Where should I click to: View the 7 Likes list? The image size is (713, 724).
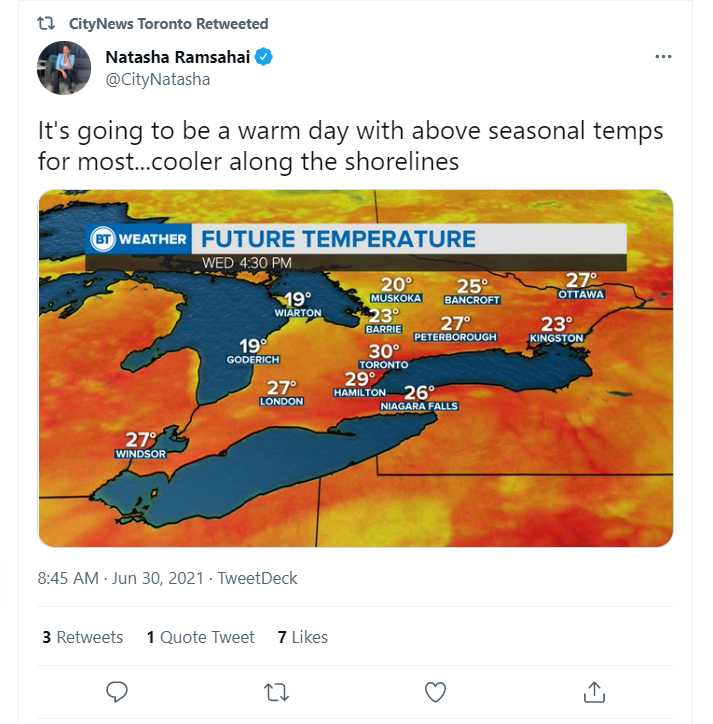[303, 637]
